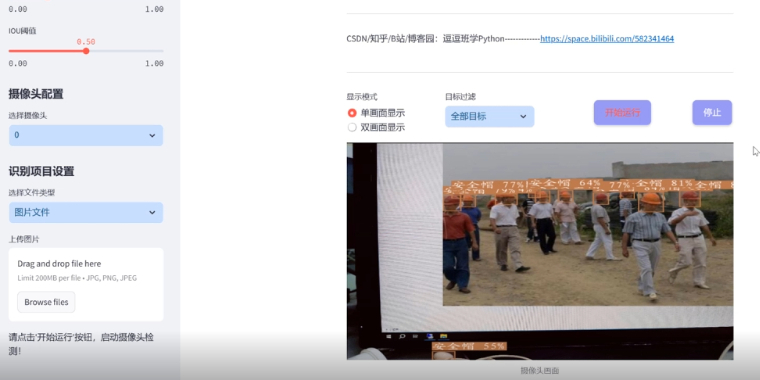Click the IOU threshold slider handle at 0.50

click(x=86, y=51)
